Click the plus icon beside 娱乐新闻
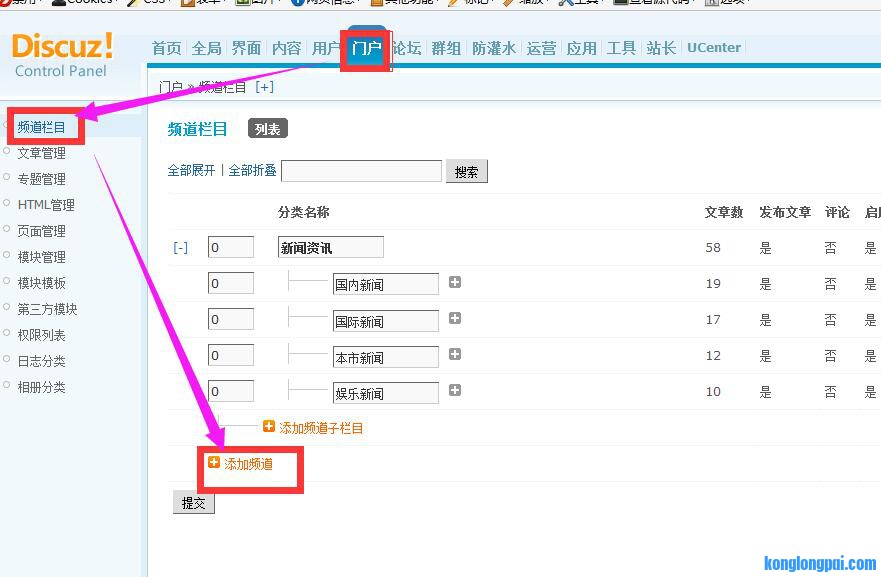 tap(455, 391)
